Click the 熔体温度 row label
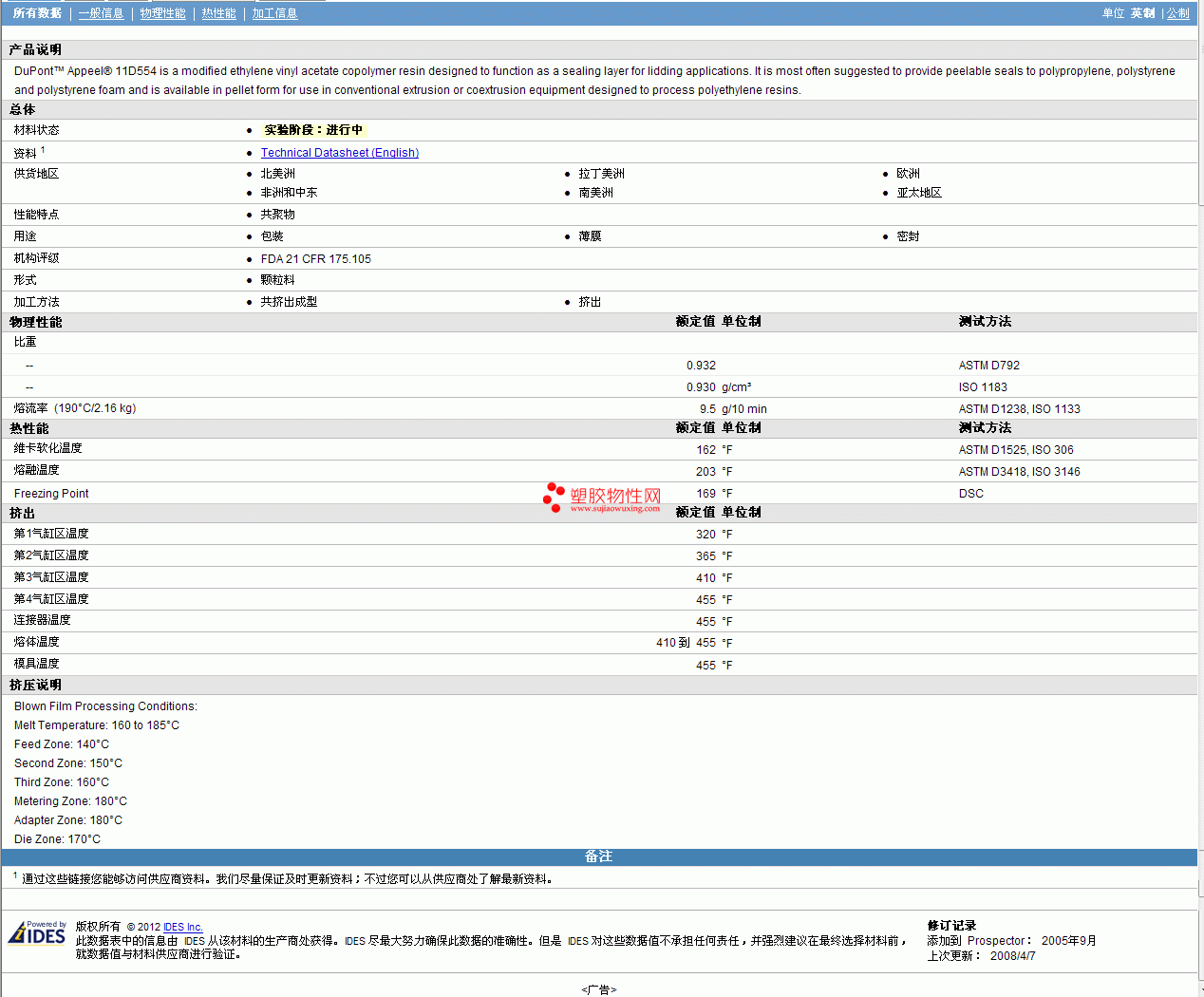Viewport: 1204px width, 997px height. (x=37, y=642)
